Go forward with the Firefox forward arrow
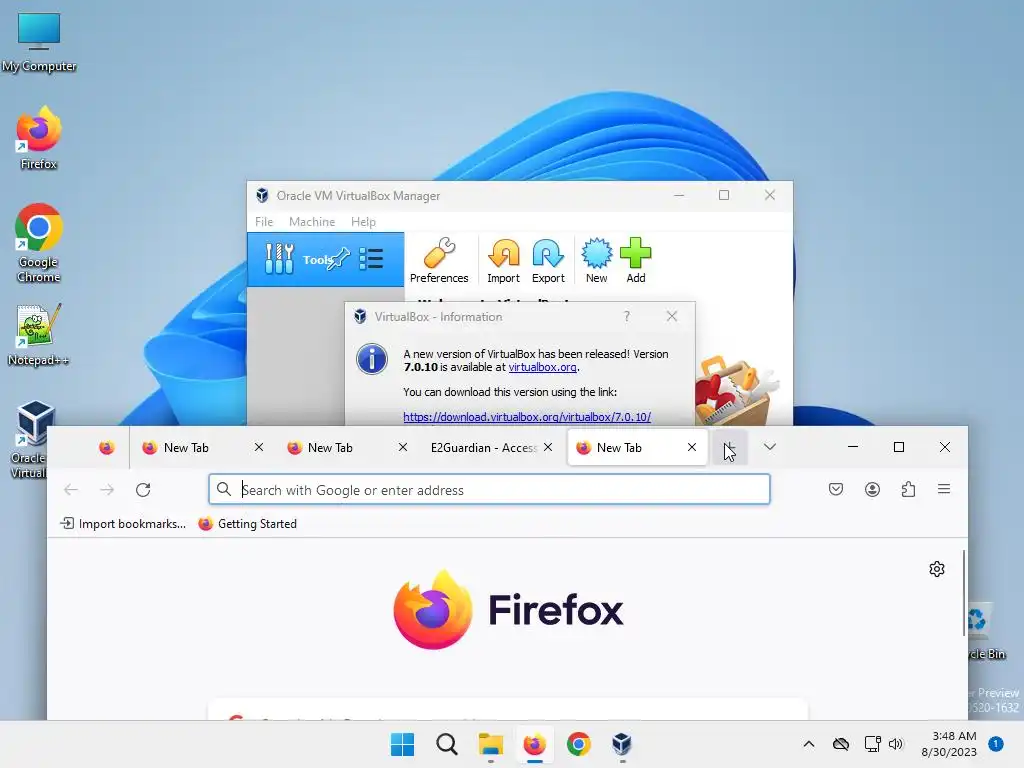Image resolution: width=1024 pixels, height=768 pixels. 107,490
